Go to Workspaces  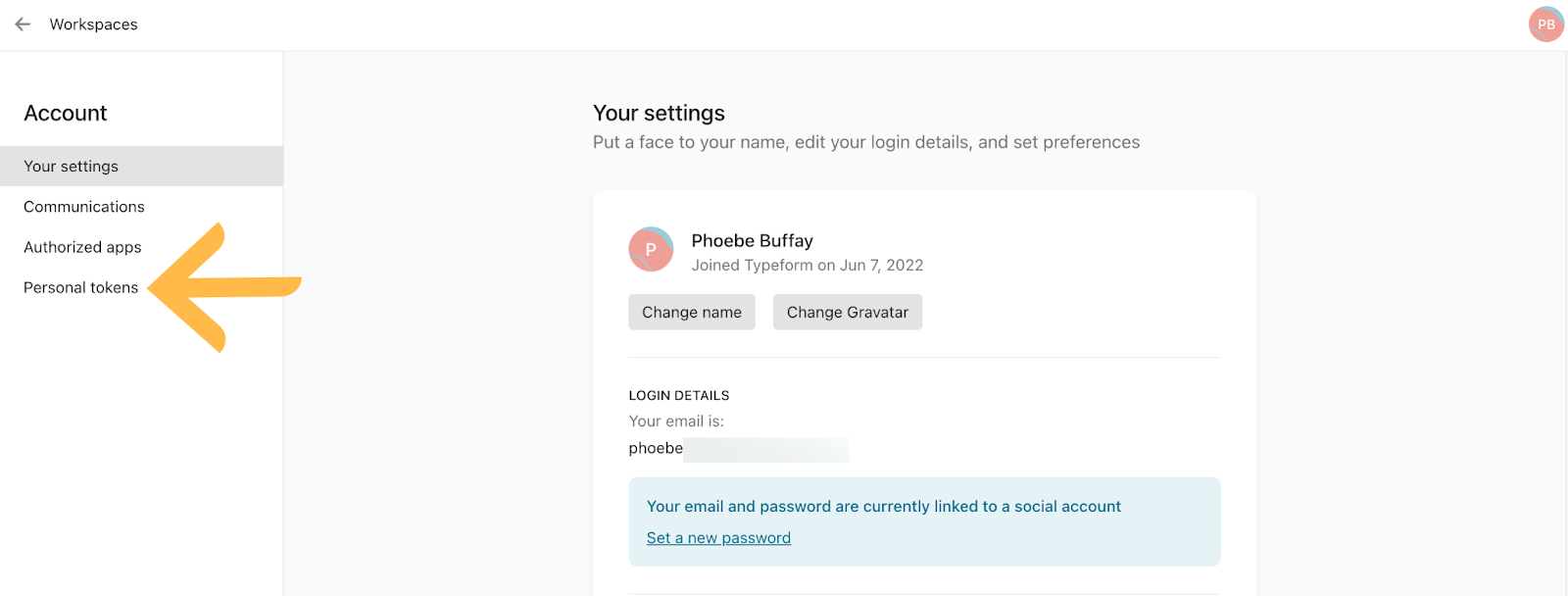(x=93, y=25)
